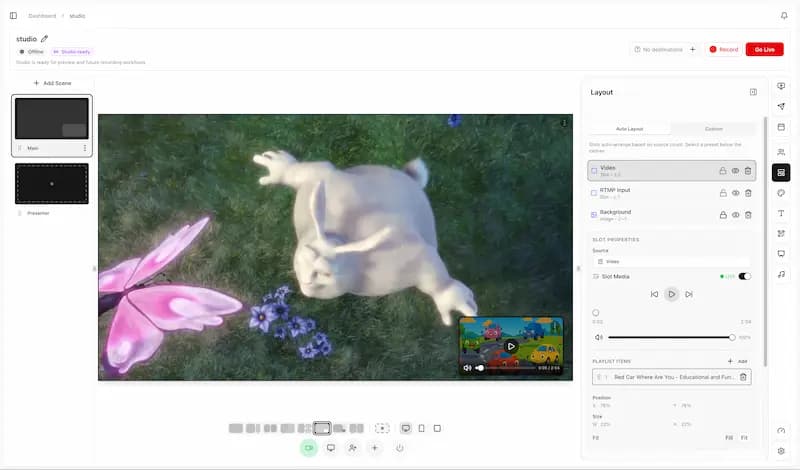Collapse the Layout panel
Screen dimensions: 800x470
(x=753, y=92)
